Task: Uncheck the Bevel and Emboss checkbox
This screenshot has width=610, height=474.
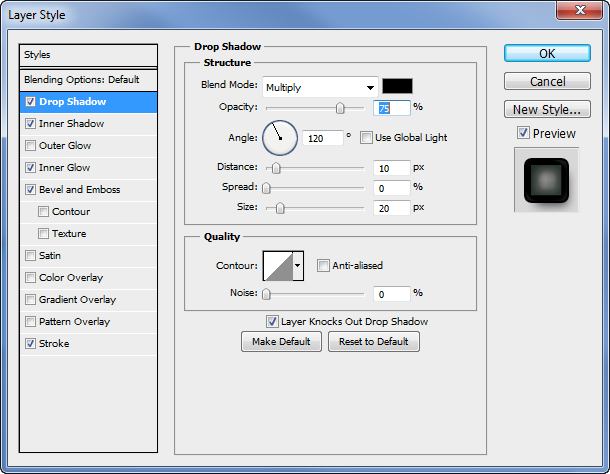Action: 30,190
